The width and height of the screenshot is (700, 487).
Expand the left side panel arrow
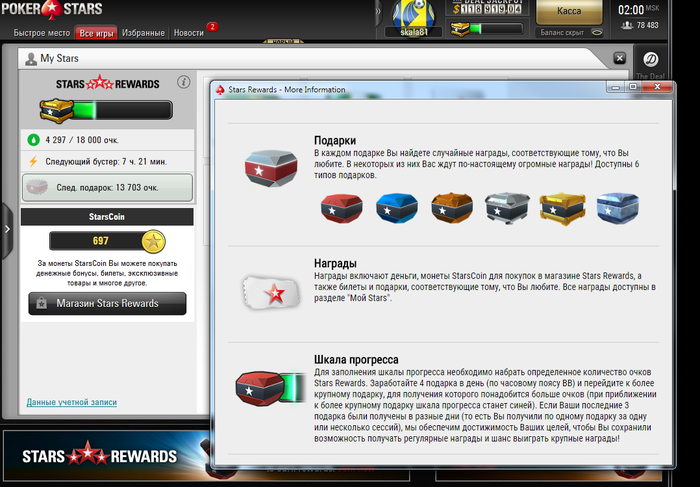(7, 229)
